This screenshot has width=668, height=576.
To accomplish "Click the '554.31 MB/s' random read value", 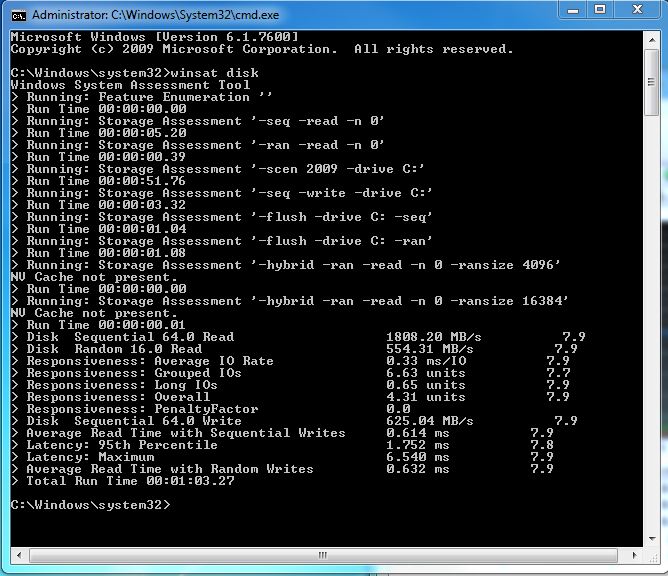I will tap(429, 349).
